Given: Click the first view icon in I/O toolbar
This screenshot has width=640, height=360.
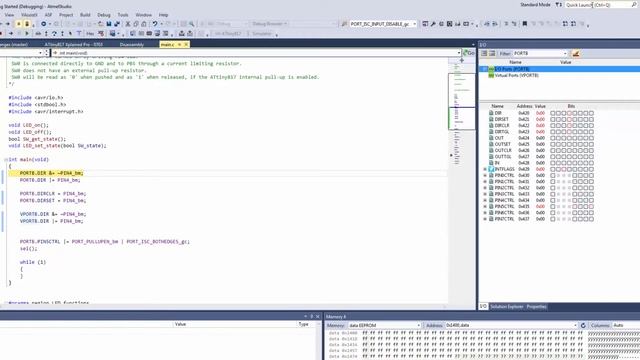Looking at the screenshot, I should [x=484, y=53].
